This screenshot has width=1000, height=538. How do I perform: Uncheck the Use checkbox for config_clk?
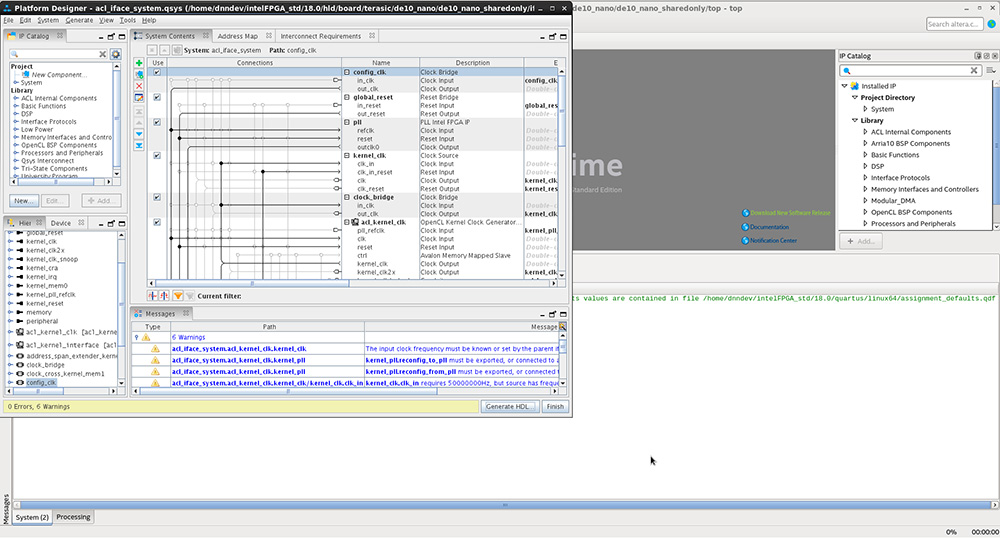tap(157, 72)
